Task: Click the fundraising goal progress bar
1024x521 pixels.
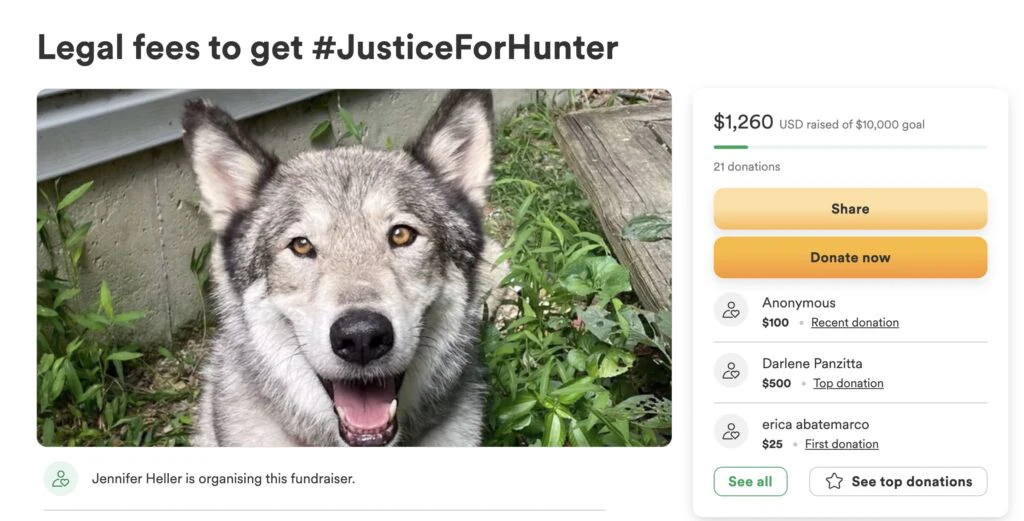Action: (850, 147)
